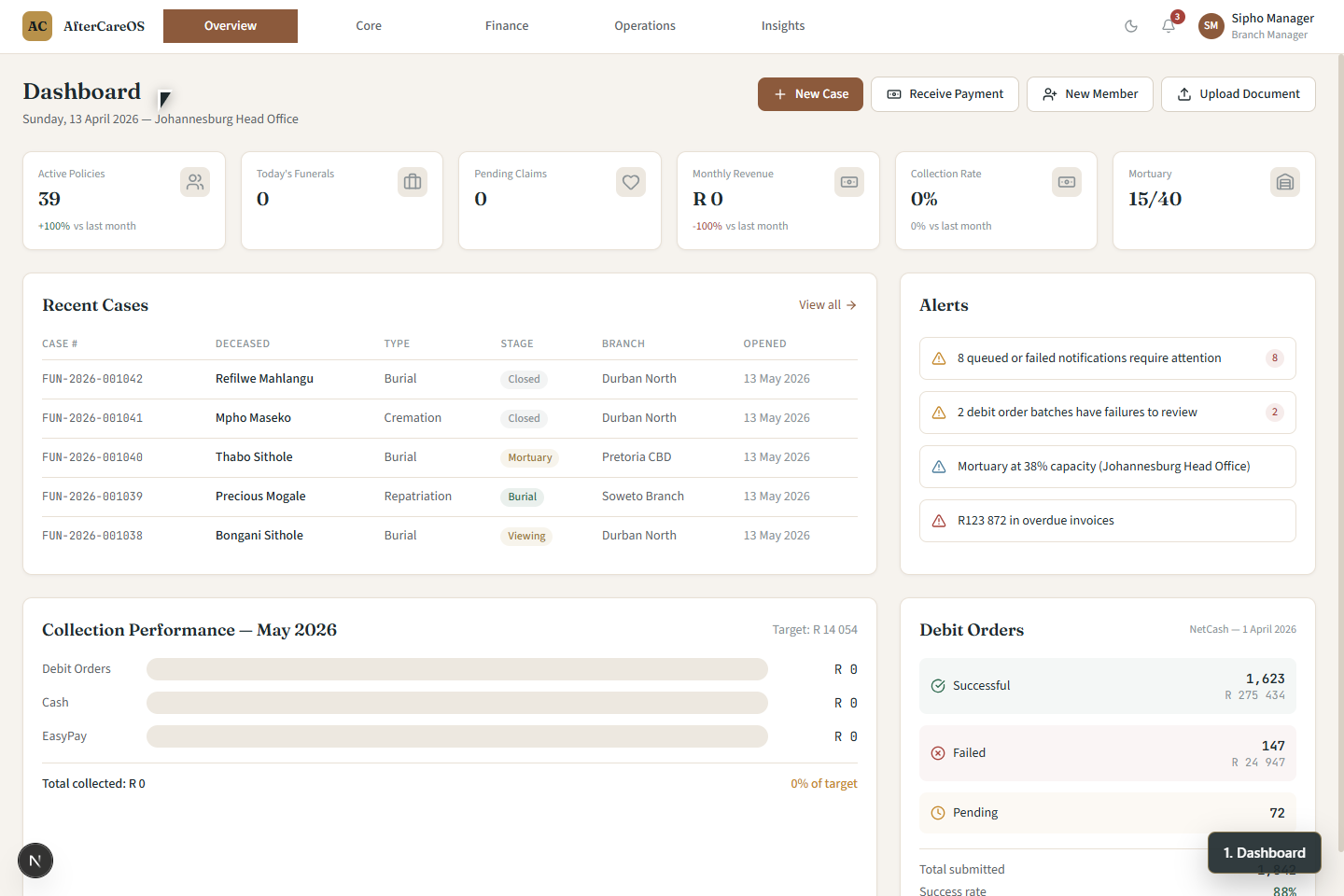Viewport: 1344px width, 896px height.
Task: Select deceased Thabo Sithole
Action: click(x=254, y=457)
